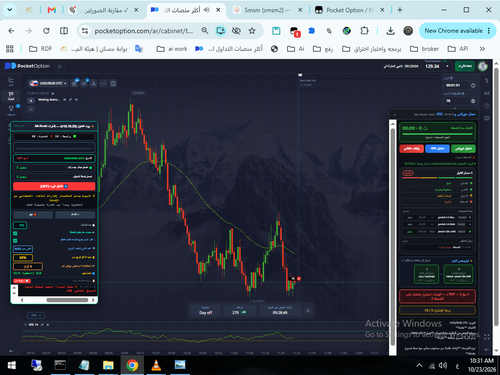Open the account balance 129.34 dropdown
Viewport: 500px width, 375px height.
click(x=437, y=66)
